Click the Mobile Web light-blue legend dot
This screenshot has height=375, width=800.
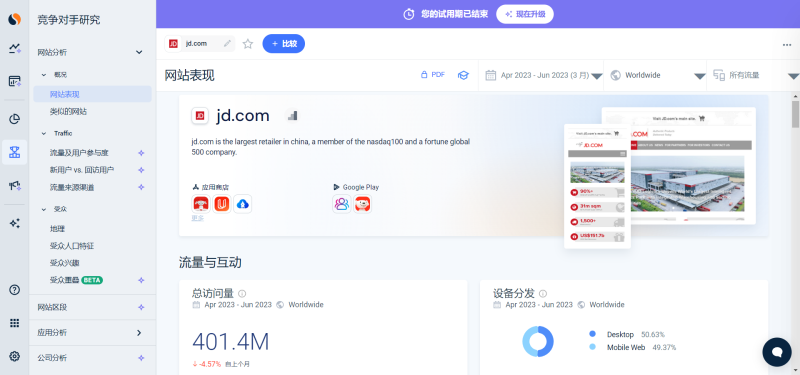click(x=592, y=347)
